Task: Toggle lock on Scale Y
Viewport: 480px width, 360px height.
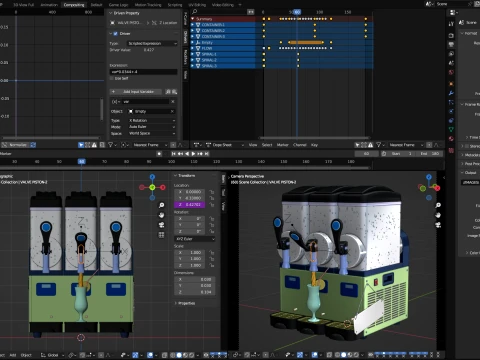Action: [211, 259]
